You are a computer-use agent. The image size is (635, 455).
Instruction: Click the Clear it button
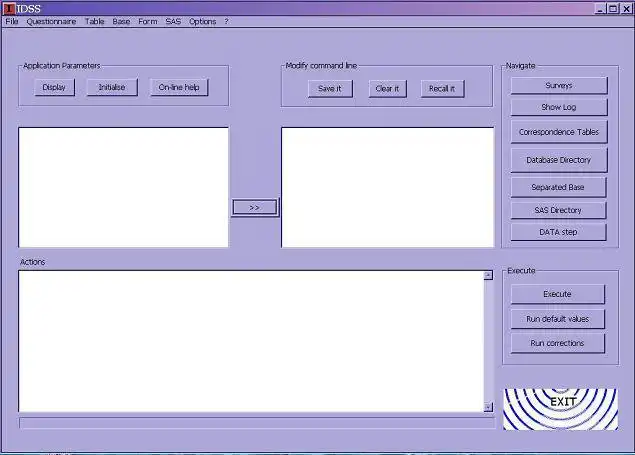point(388,89)
